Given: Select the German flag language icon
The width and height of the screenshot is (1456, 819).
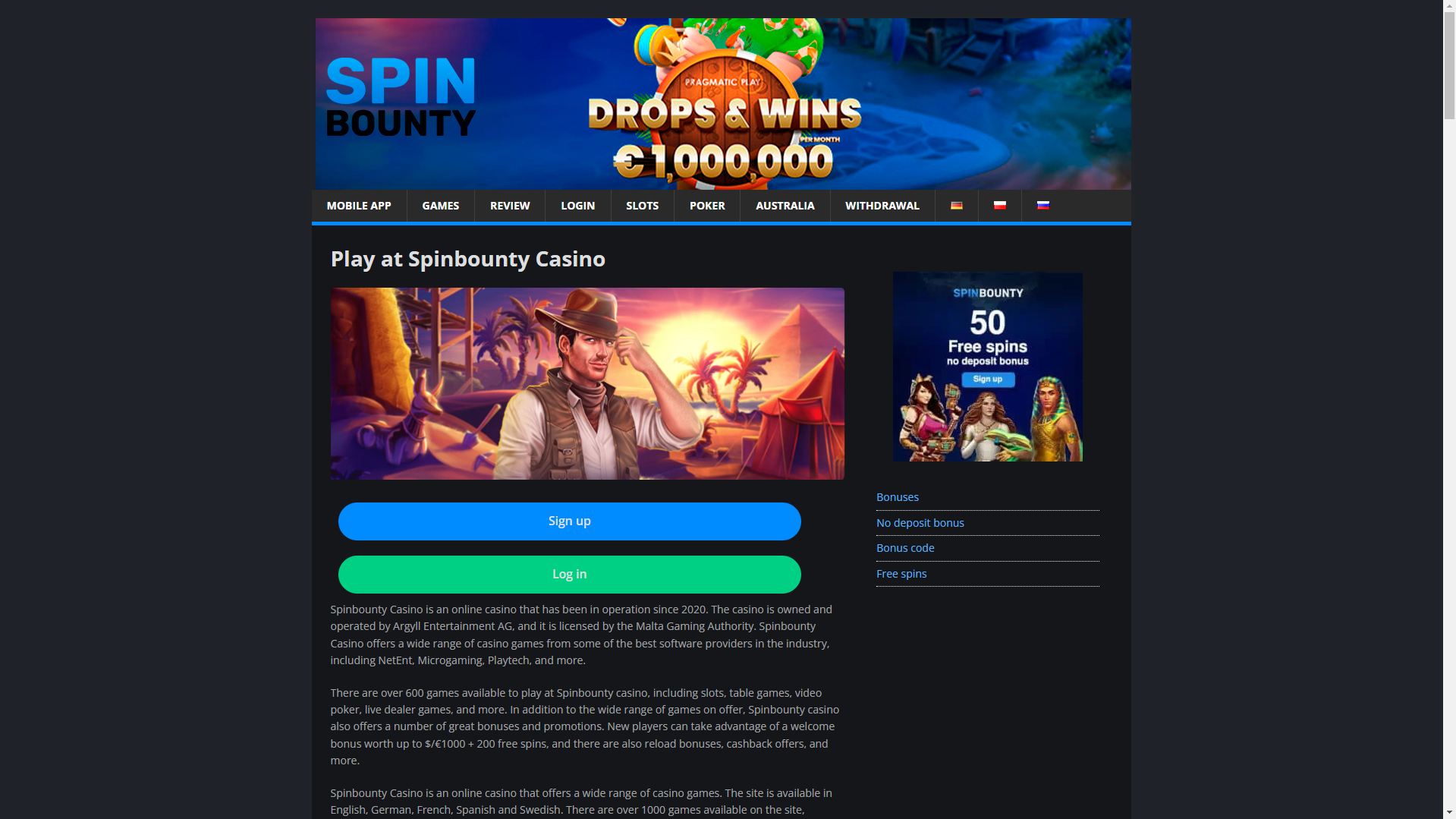Looking at the screenshot, I should [956, 206].
